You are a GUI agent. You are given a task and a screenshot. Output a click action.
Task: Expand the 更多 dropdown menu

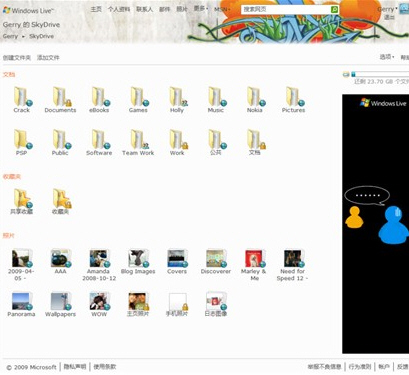201,8
